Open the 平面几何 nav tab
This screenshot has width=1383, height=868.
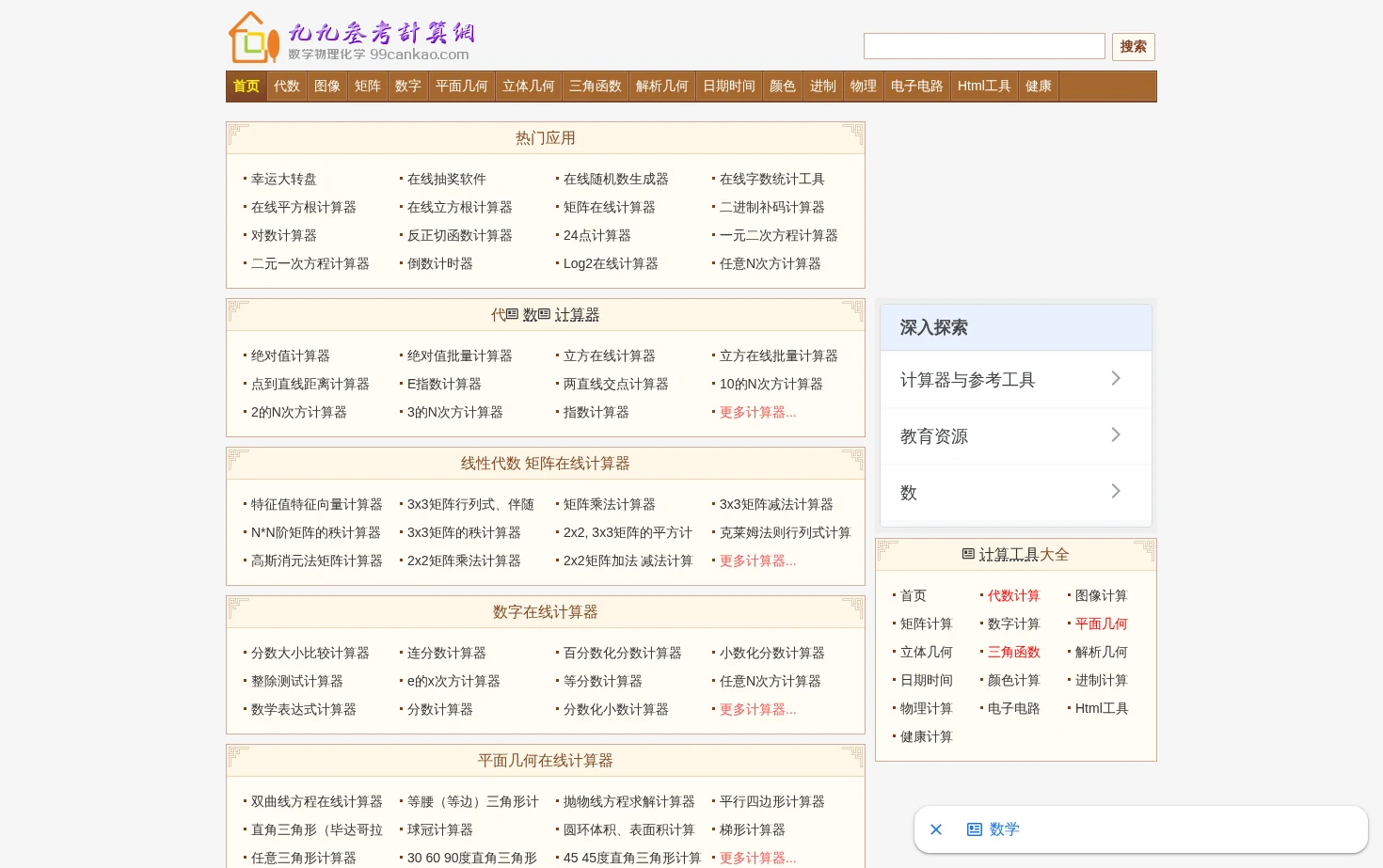click(x=462, y=86)
